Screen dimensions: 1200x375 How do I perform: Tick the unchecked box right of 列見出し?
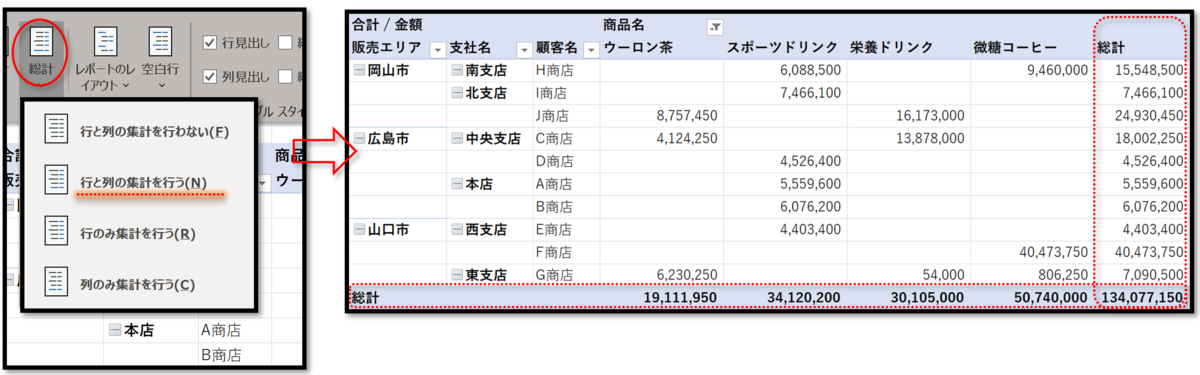click(285, 76)
